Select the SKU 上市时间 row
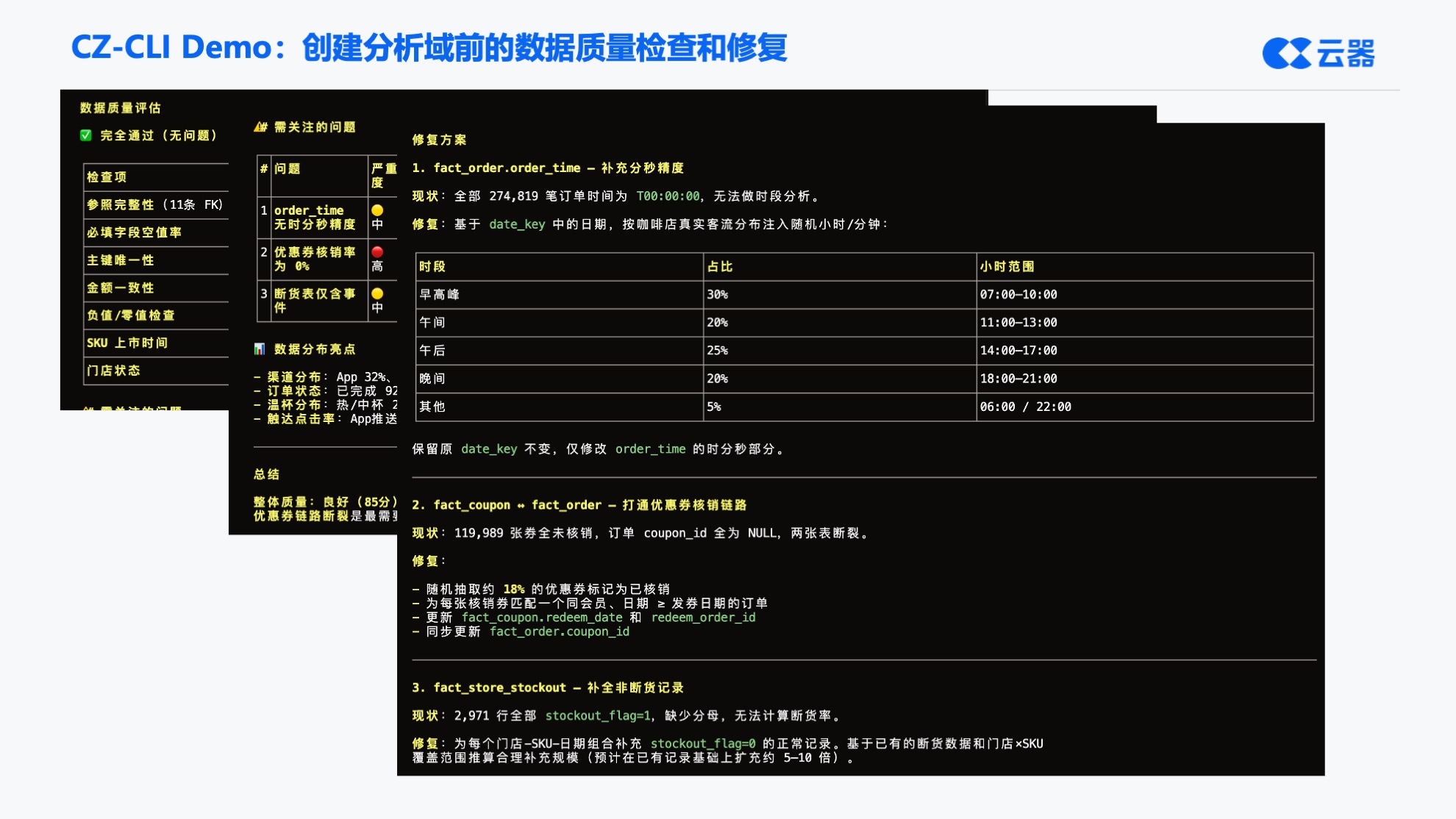The width and height of the screenshot is (1456, 819). (156, 343)
